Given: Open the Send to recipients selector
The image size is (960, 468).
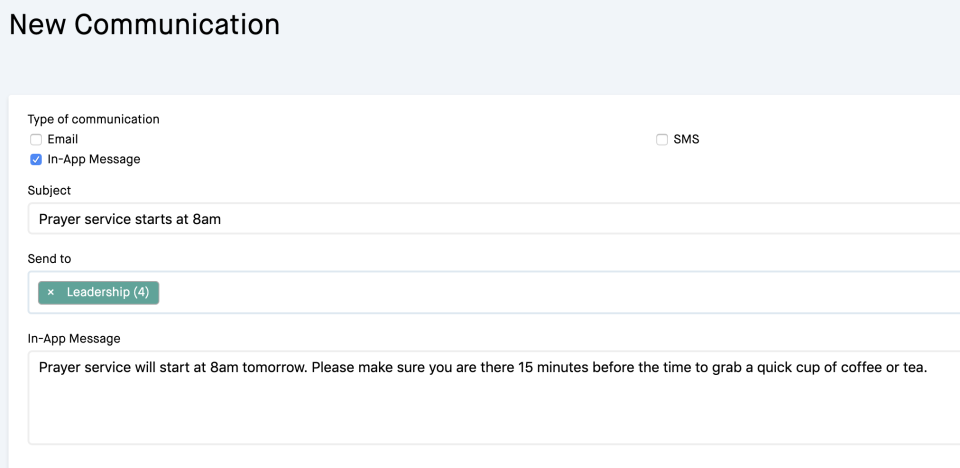Looking at the screenshot, I should (550, 292).
